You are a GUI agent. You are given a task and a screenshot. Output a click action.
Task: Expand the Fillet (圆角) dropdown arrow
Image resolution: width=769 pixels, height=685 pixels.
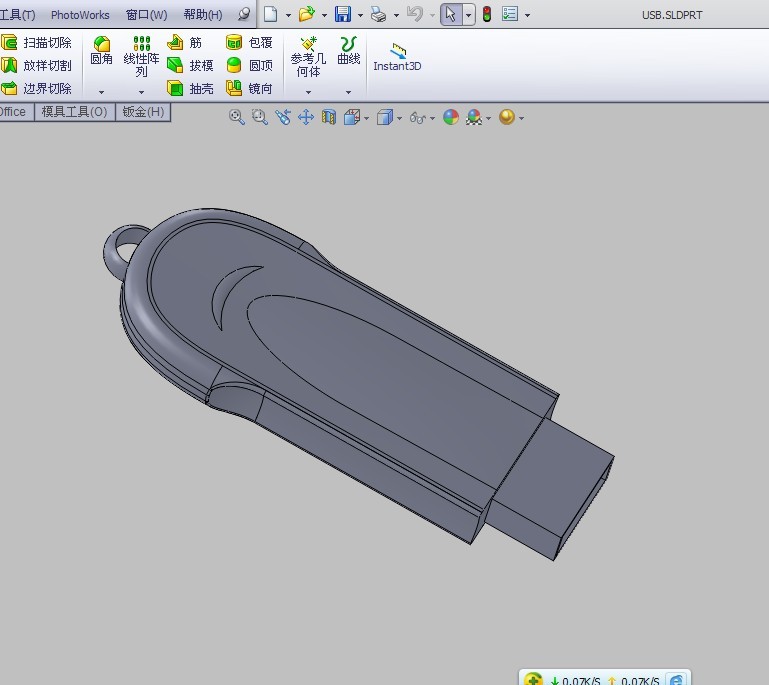pos(102,92)
